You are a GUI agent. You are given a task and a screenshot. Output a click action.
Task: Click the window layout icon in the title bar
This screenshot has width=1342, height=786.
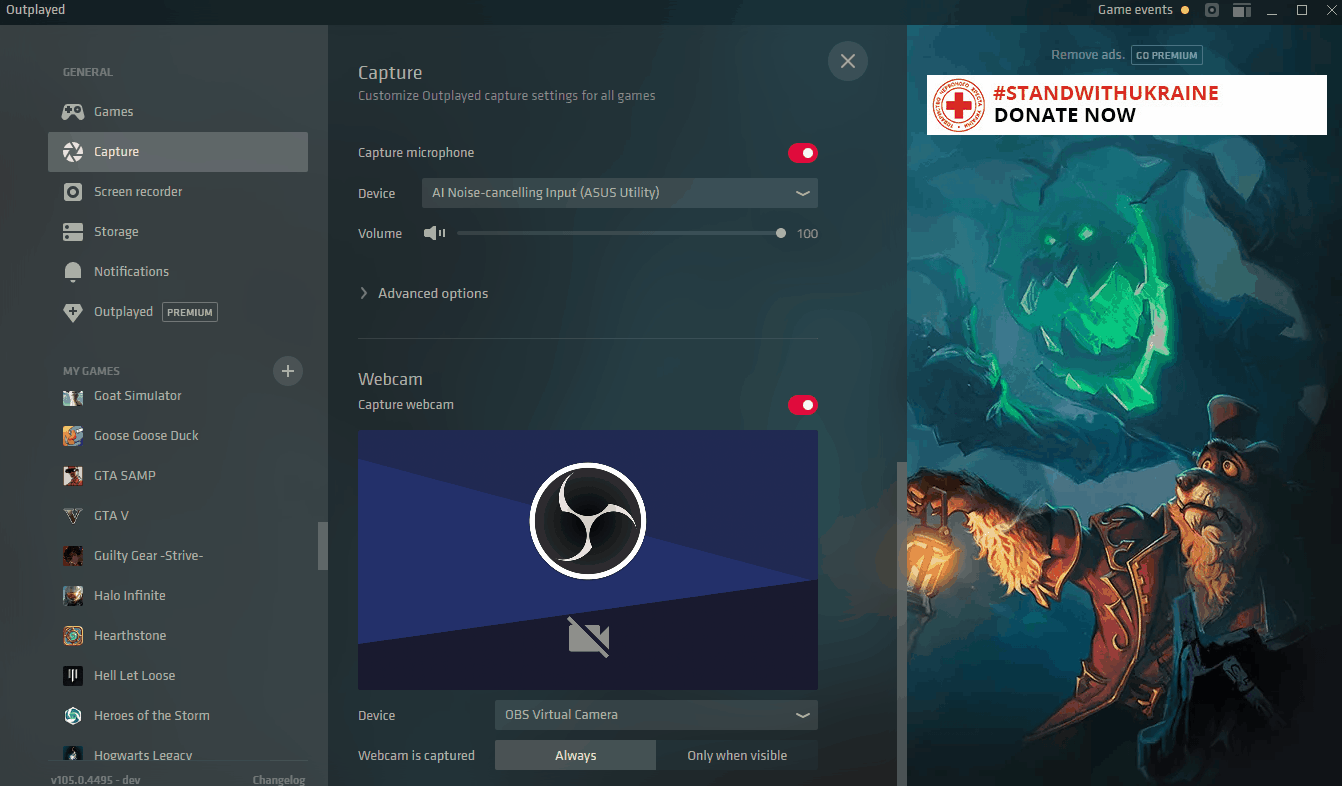[1242, 10]
